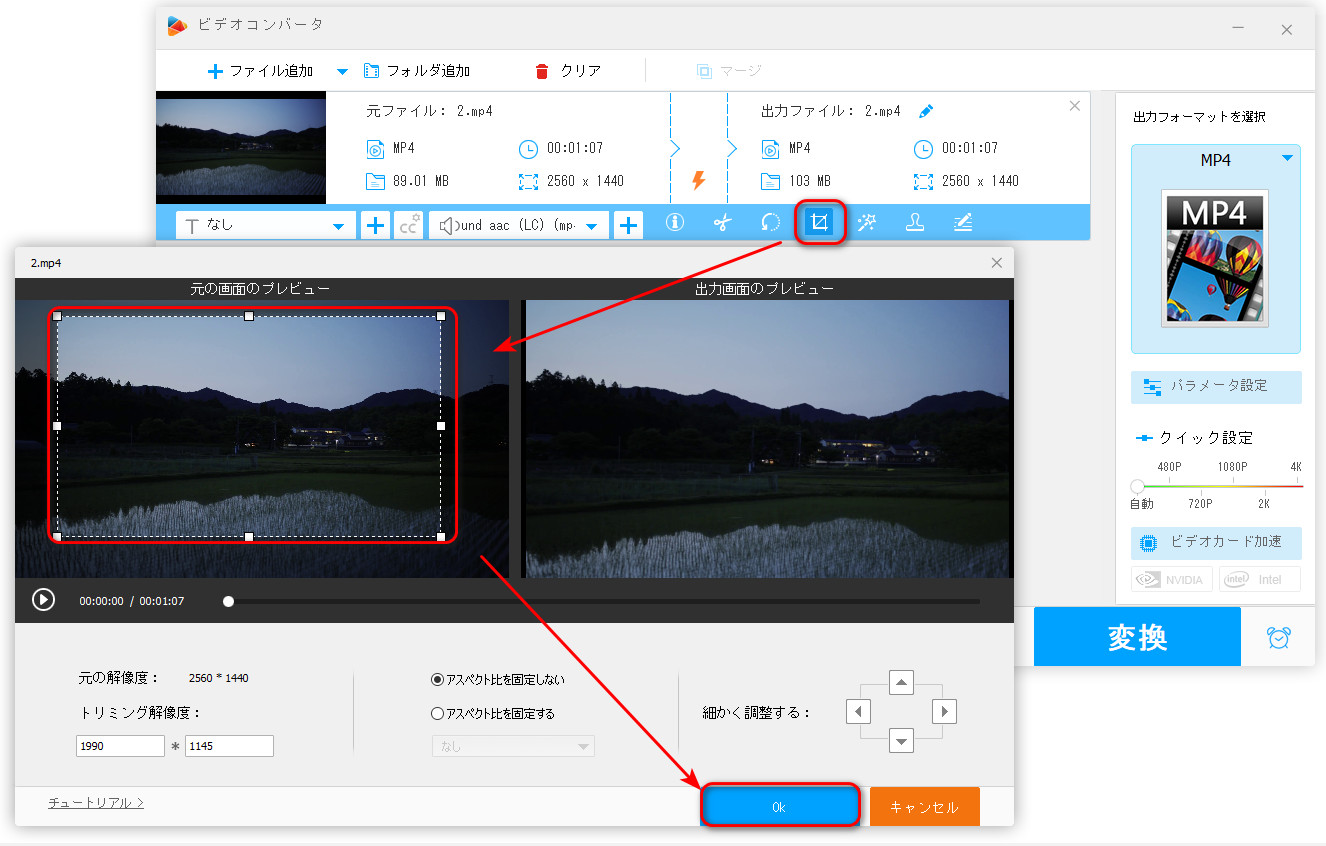Toggle NVIDIA acceleration option
This screenshot has height=846, width=1326.
1172,579
